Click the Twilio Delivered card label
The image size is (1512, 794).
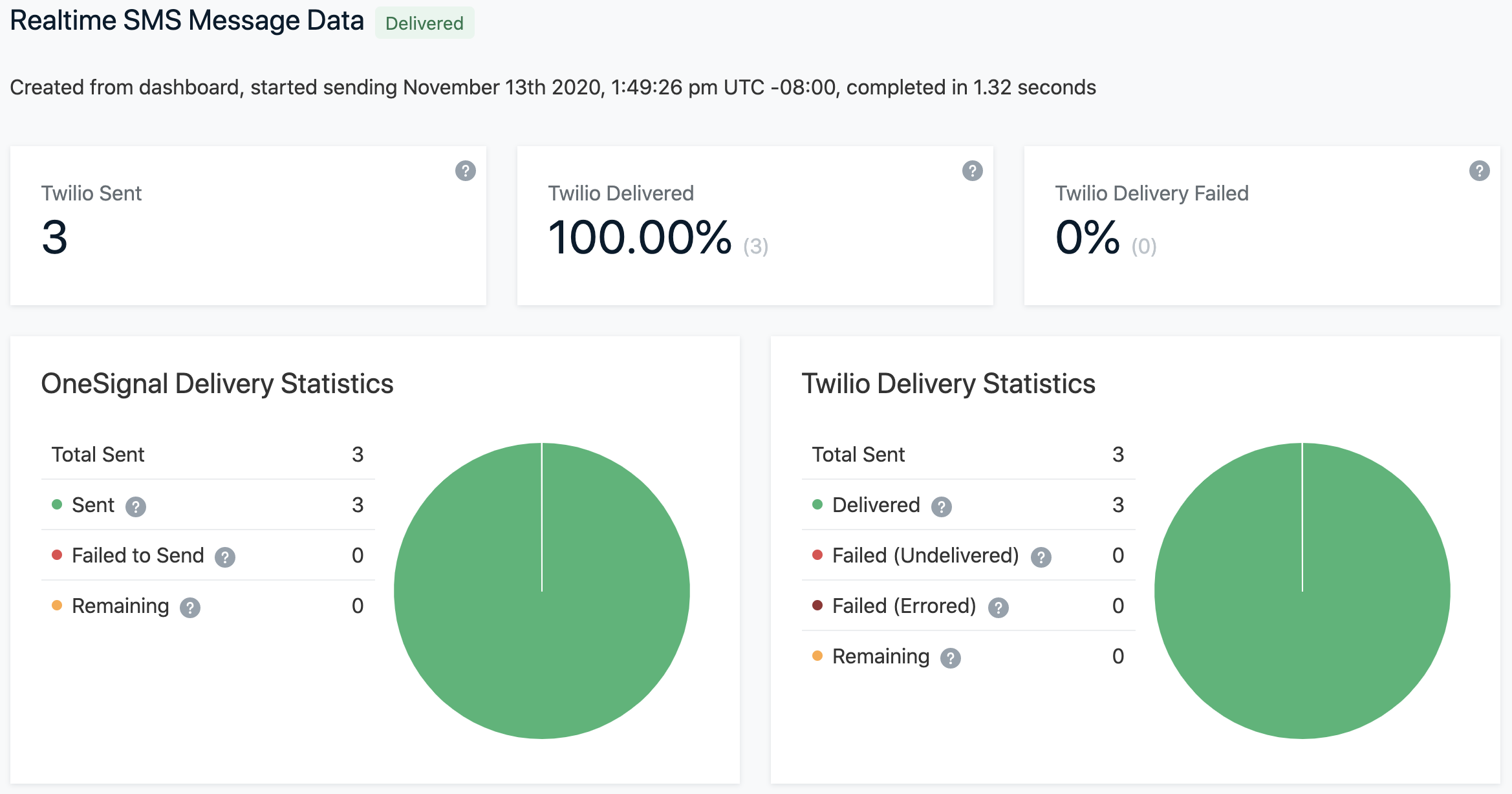(621, 193)
